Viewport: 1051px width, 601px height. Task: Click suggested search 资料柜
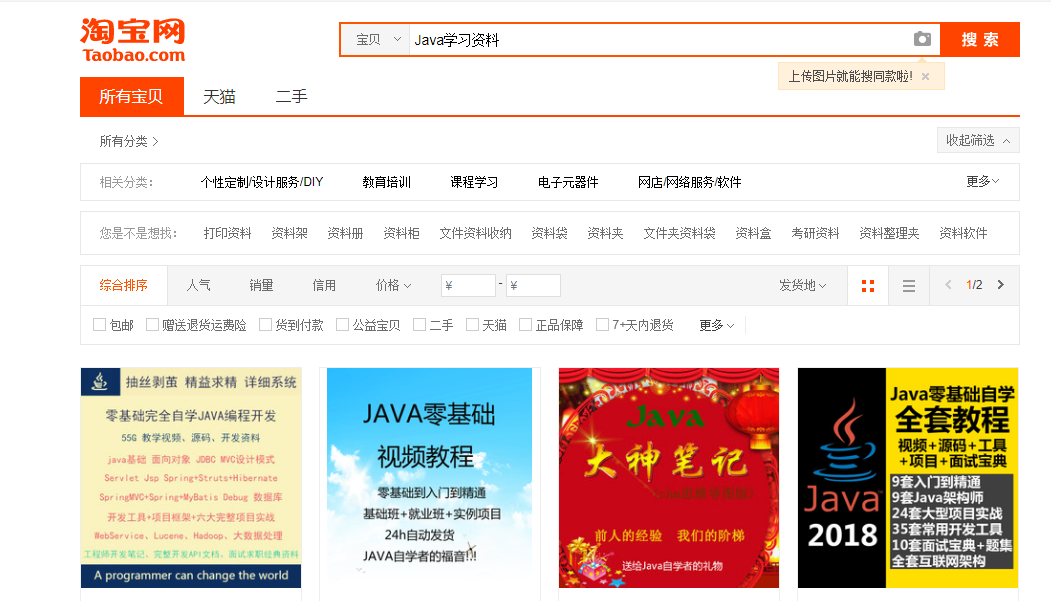[401, 233]
